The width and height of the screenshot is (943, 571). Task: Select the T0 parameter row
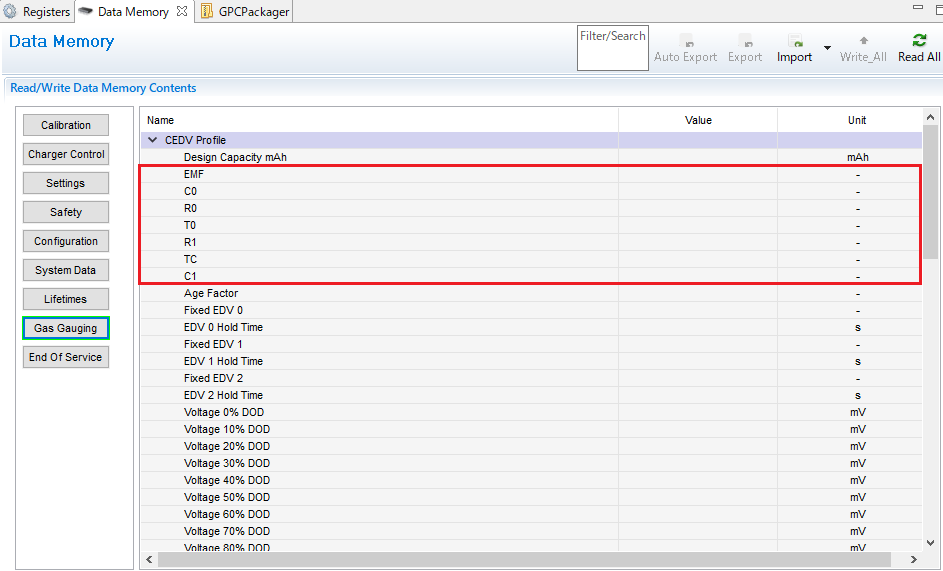[x=531, y=225]
